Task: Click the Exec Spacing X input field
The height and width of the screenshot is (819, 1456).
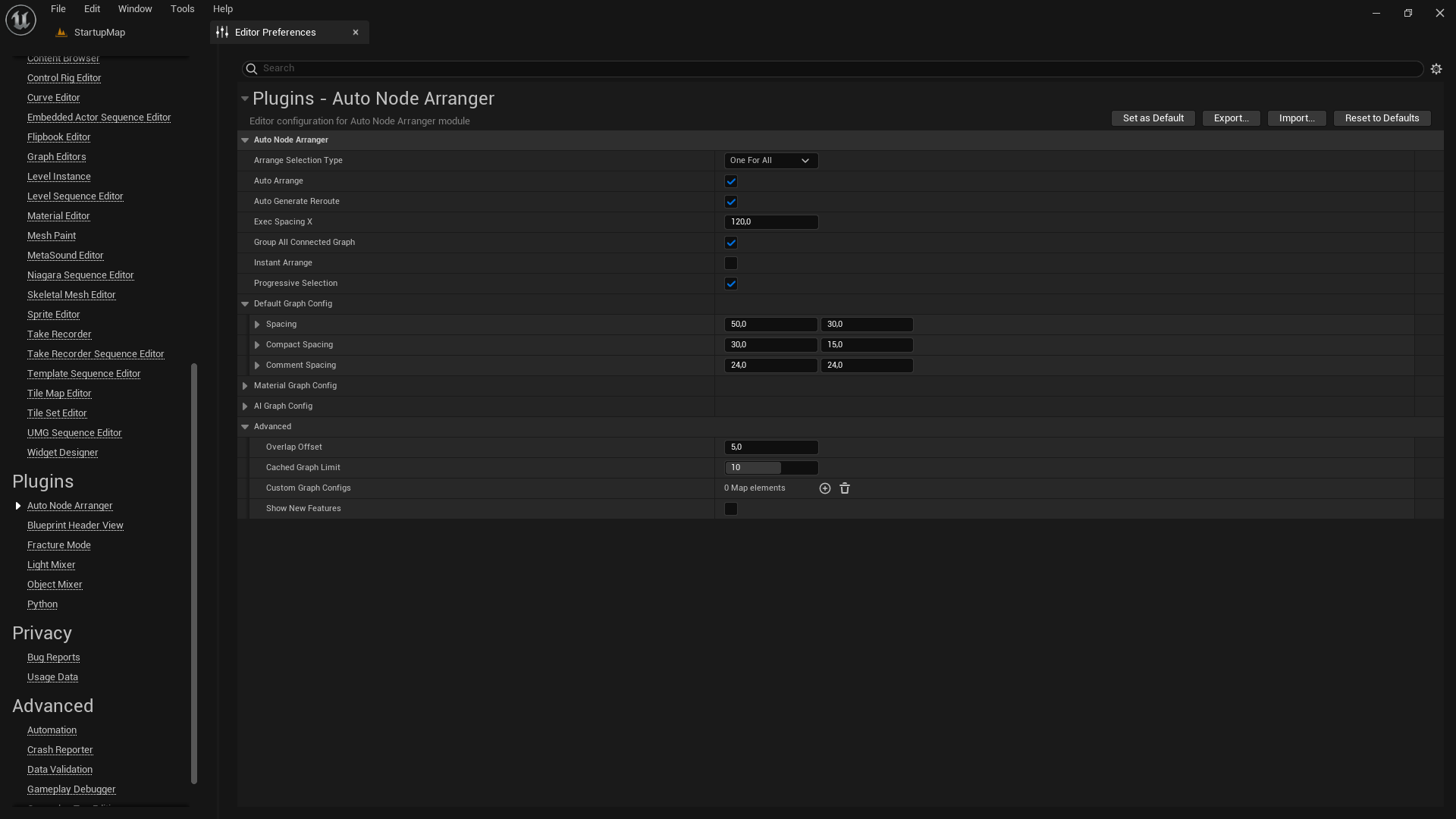Action: pos(770,222)
